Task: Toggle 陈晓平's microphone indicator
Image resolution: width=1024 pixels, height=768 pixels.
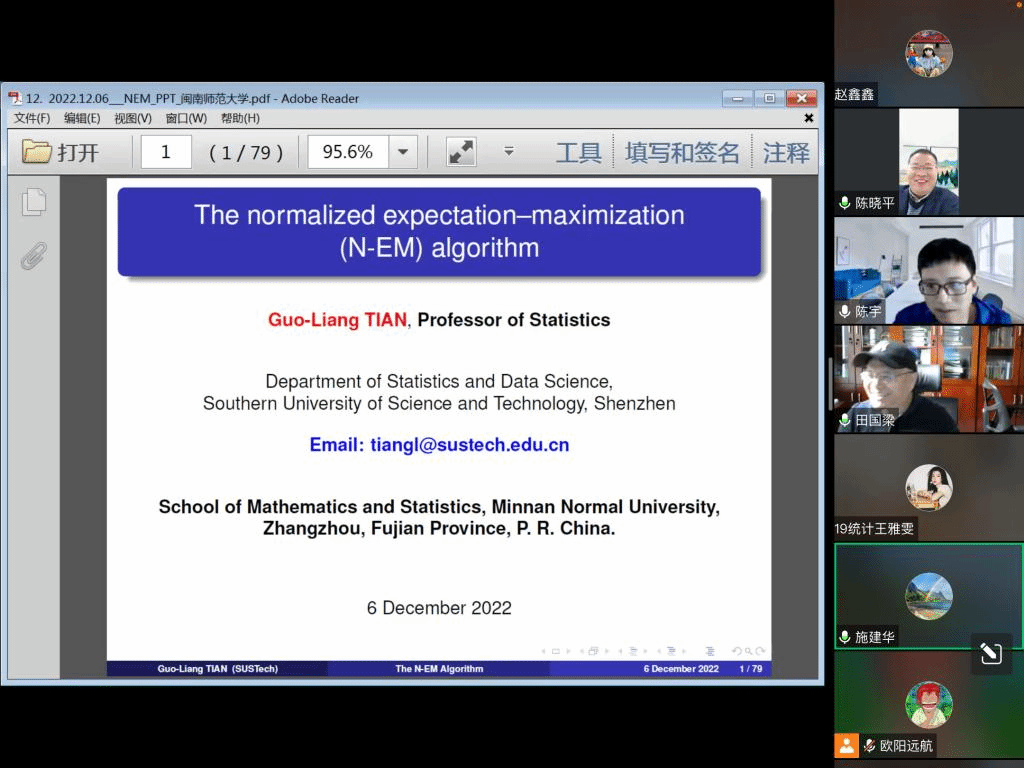Action: pos(845,203)
